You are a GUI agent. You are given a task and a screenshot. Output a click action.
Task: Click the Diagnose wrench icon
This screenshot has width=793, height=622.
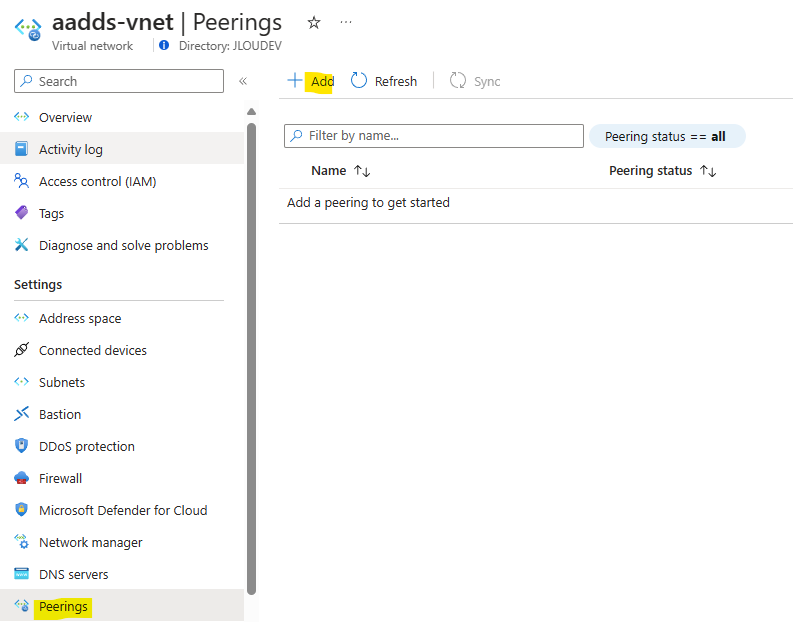click(21, 245)
